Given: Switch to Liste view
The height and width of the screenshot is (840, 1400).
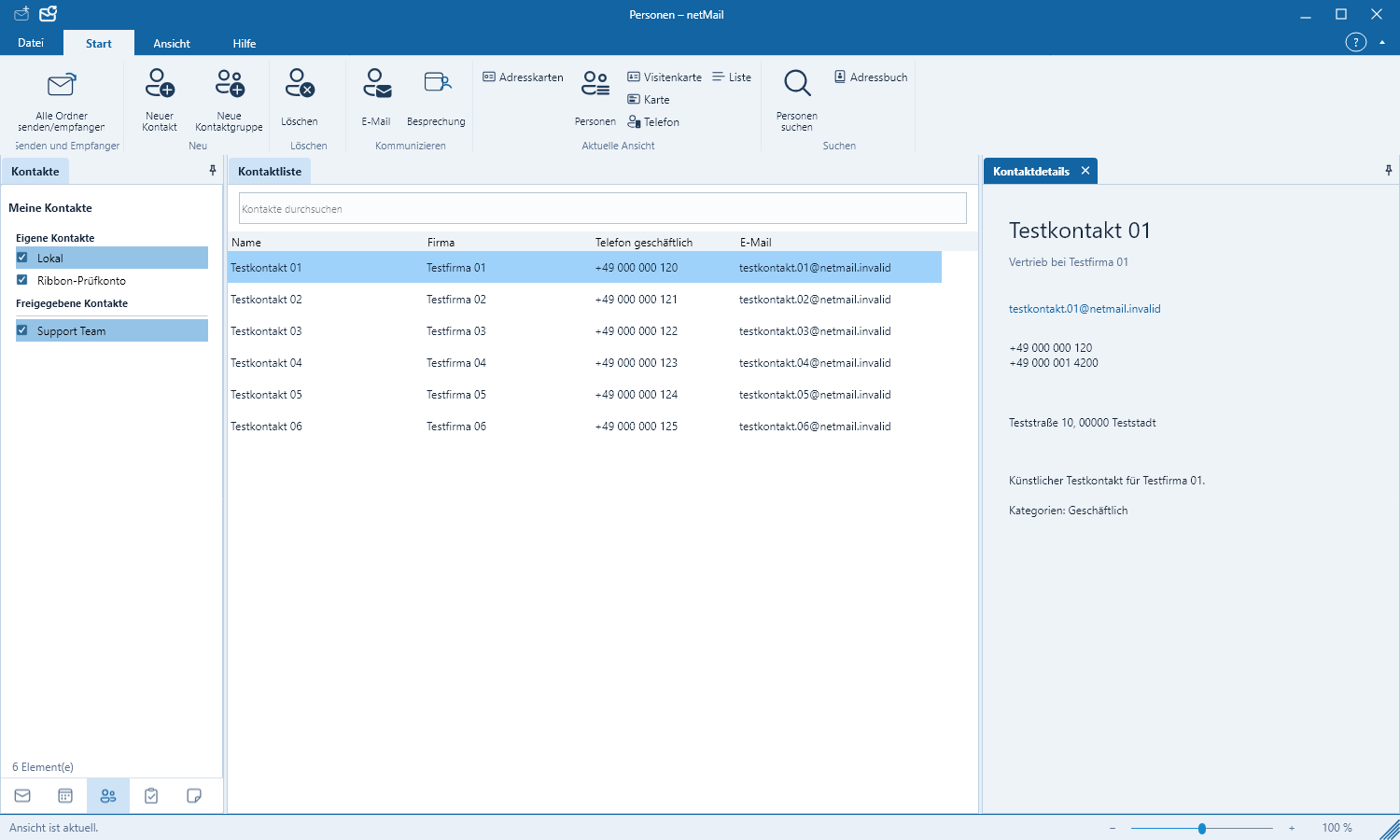Looking at the screenshot, I should 732,77.
